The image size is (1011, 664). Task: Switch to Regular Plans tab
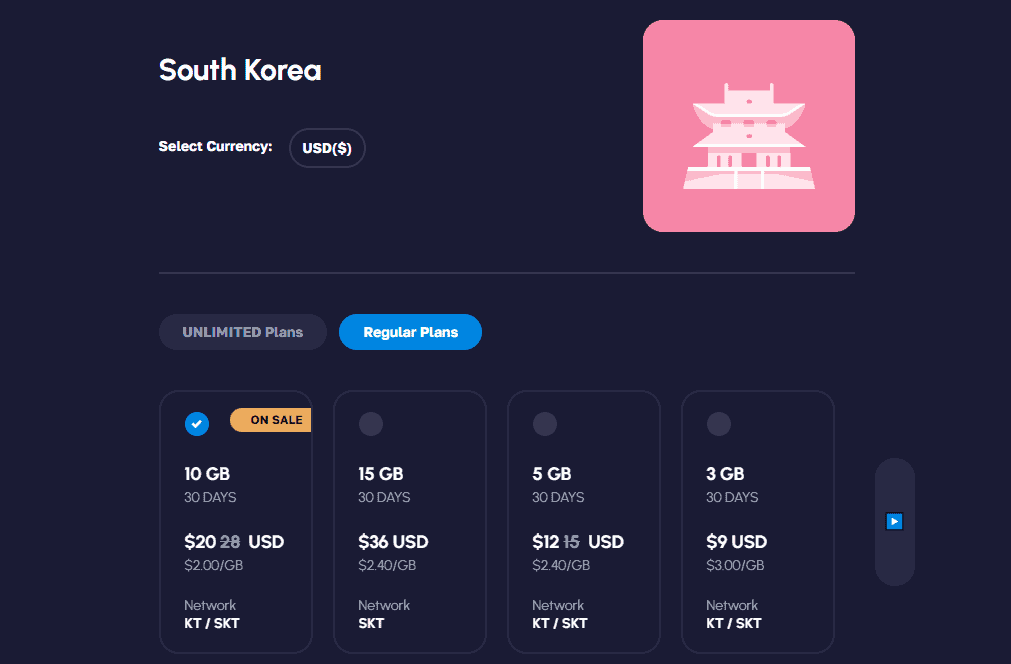pos(410,332)
